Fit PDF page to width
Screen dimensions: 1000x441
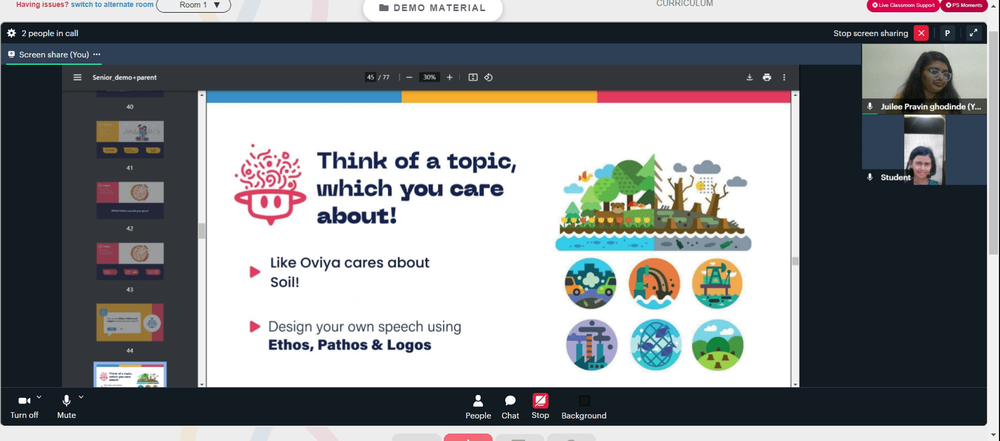pos(473,77)
